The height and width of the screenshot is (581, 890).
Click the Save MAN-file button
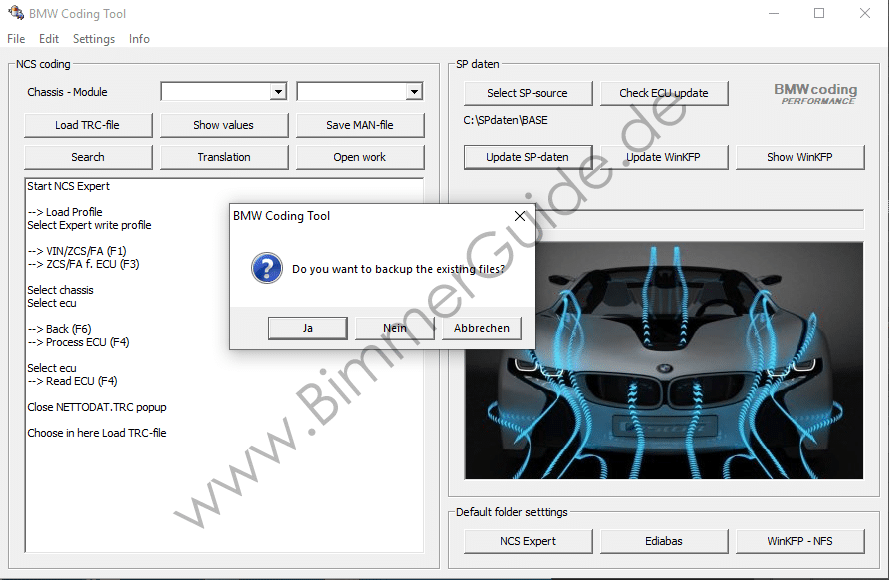click(359, 125)
